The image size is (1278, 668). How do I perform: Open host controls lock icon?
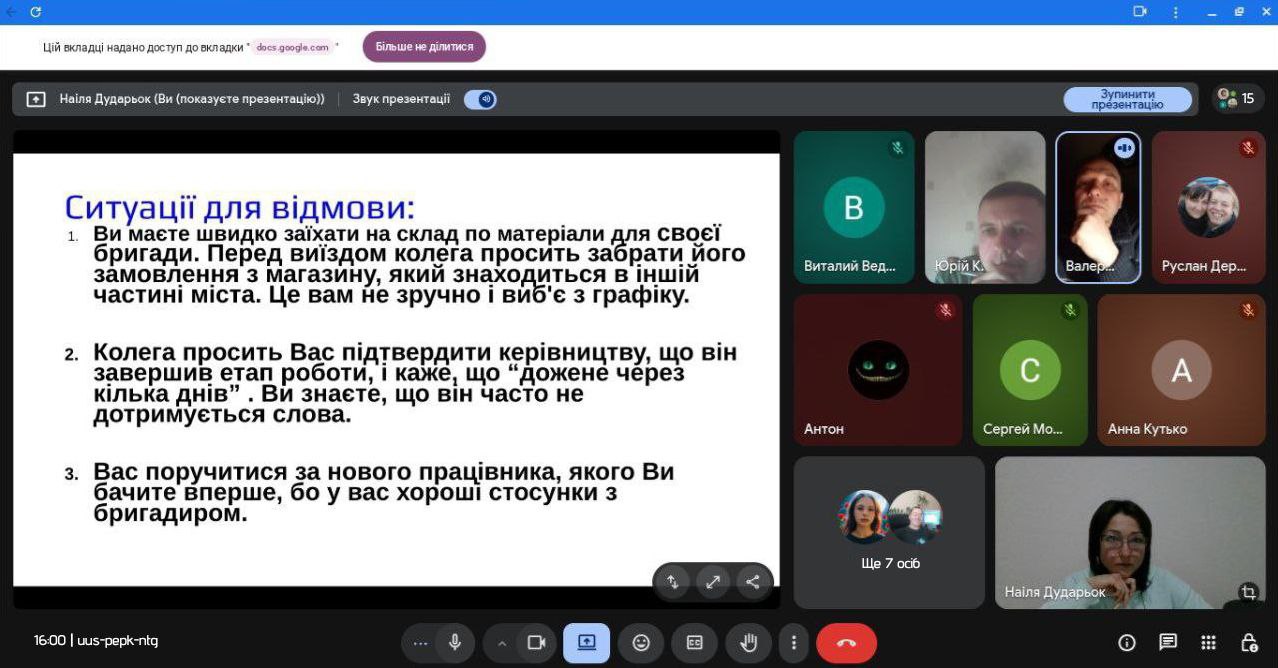1248,643
